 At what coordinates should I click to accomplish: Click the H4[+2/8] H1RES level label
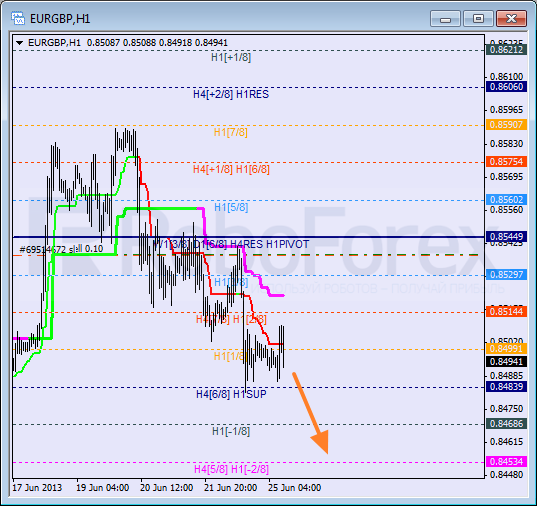tap(231, 94)
